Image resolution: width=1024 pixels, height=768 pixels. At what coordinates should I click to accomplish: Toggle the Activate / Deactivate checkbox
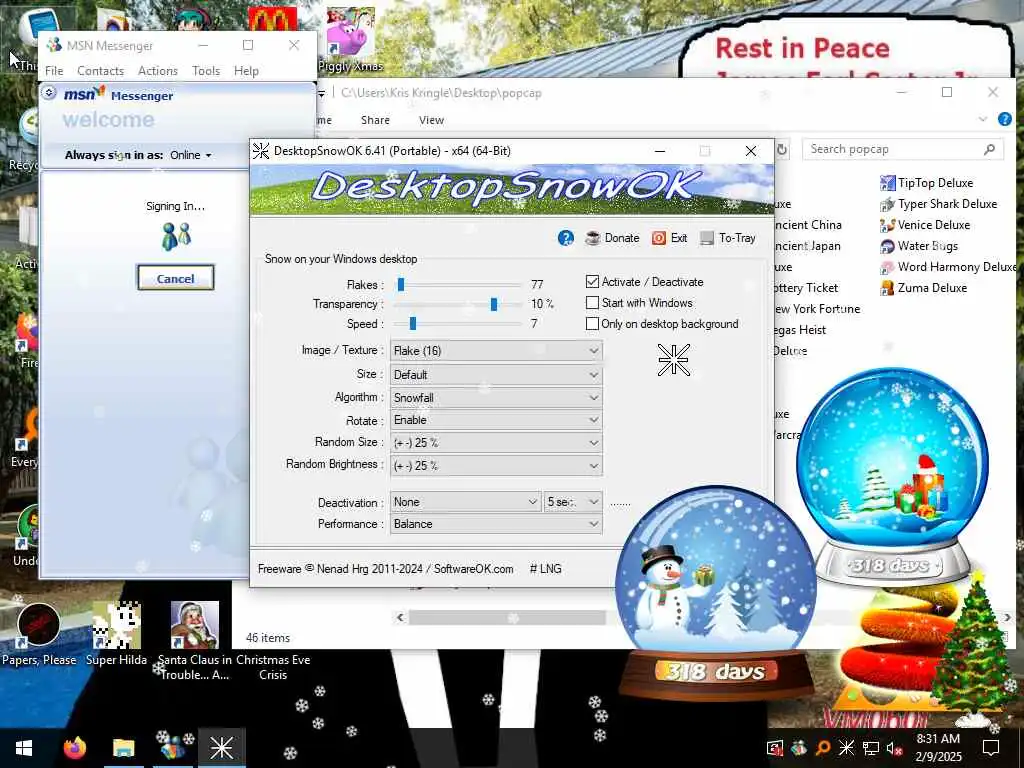pyautogui.click(x=592, y=282)
